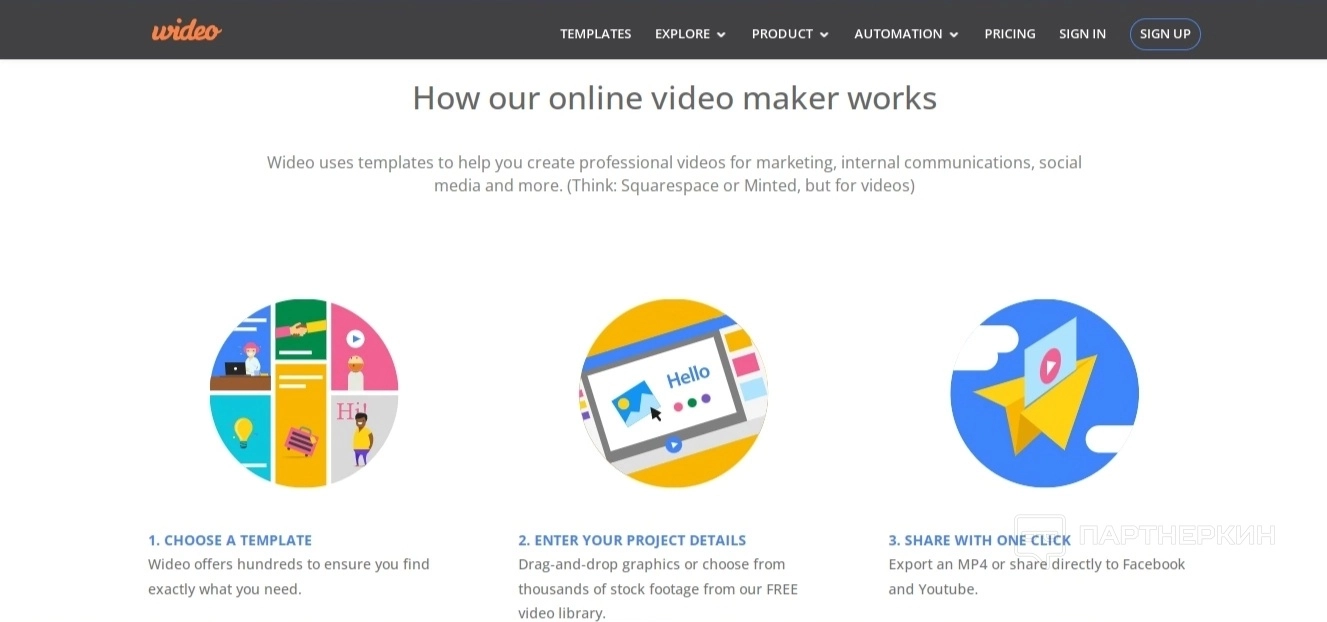The width and height of the screenshot is (1327, 622).
Task: Expand the Product dropdown chevron
Action: coord(824,35)
